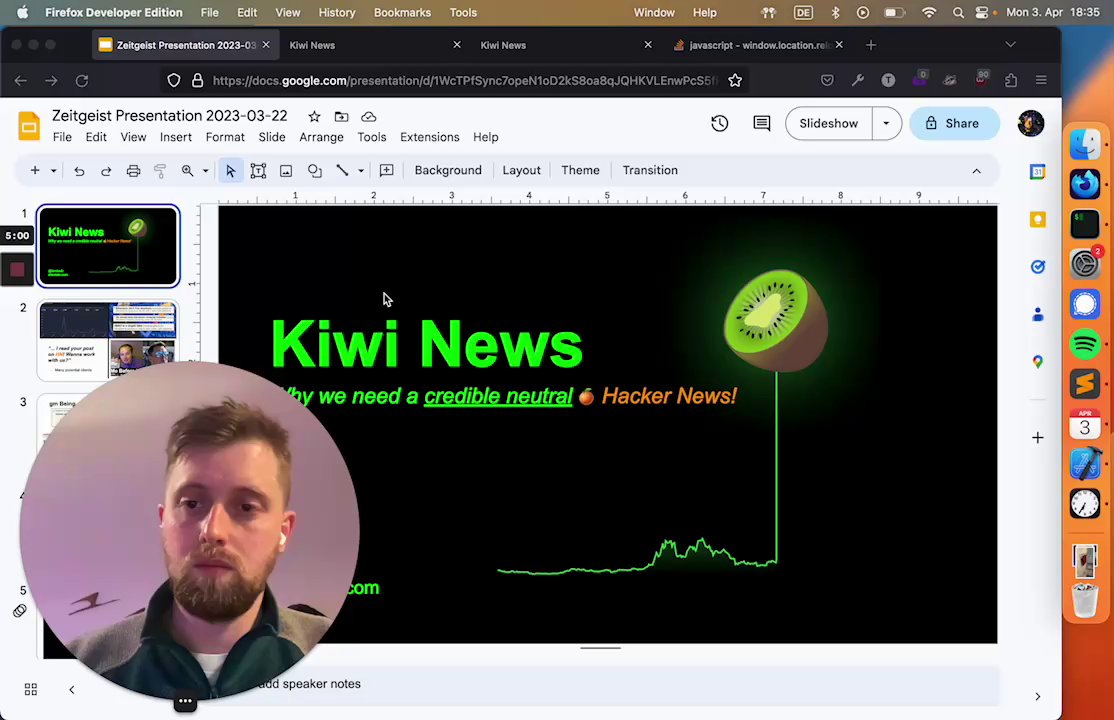The width and height of the screenshot is (1114, 720).
Task: Save page to Pocket
Action: [x=827, y=80]
